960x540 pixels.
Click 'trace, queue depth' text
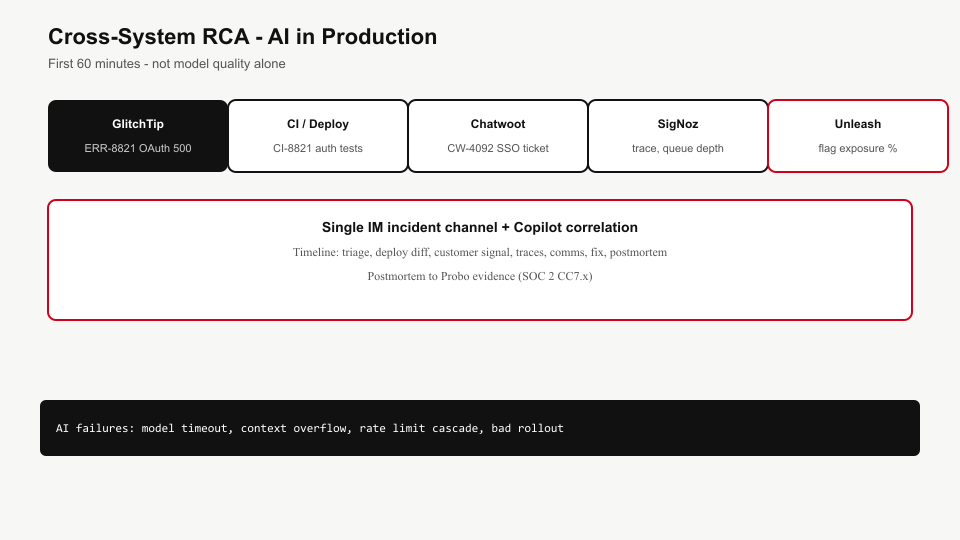point(678,148)
